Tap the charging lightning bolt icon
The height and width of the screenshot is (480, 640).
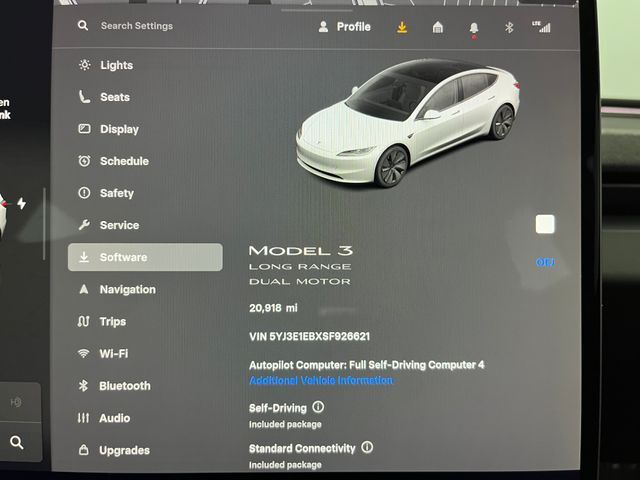point(22,203)
